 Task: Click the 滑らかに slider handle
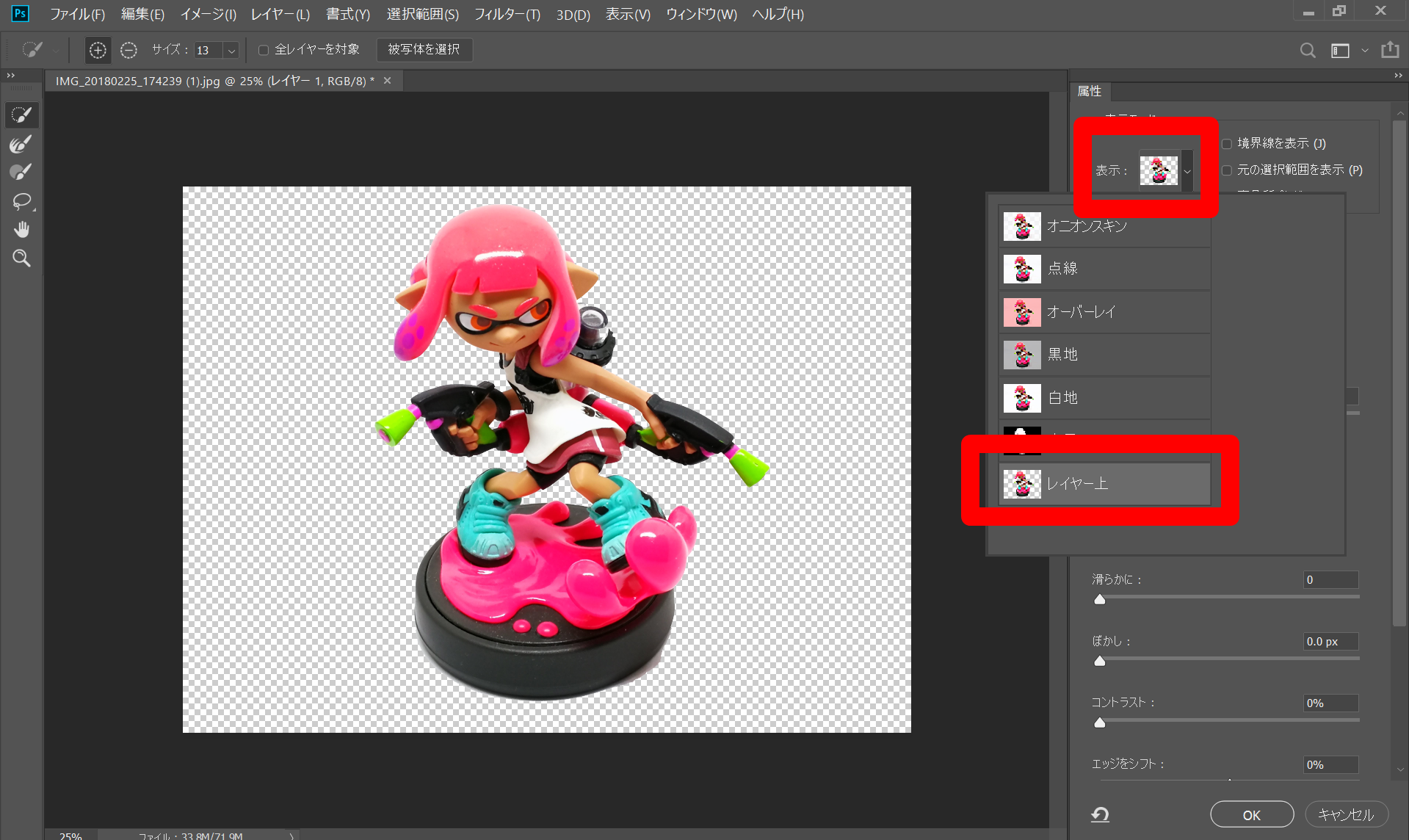[1099, 599]
